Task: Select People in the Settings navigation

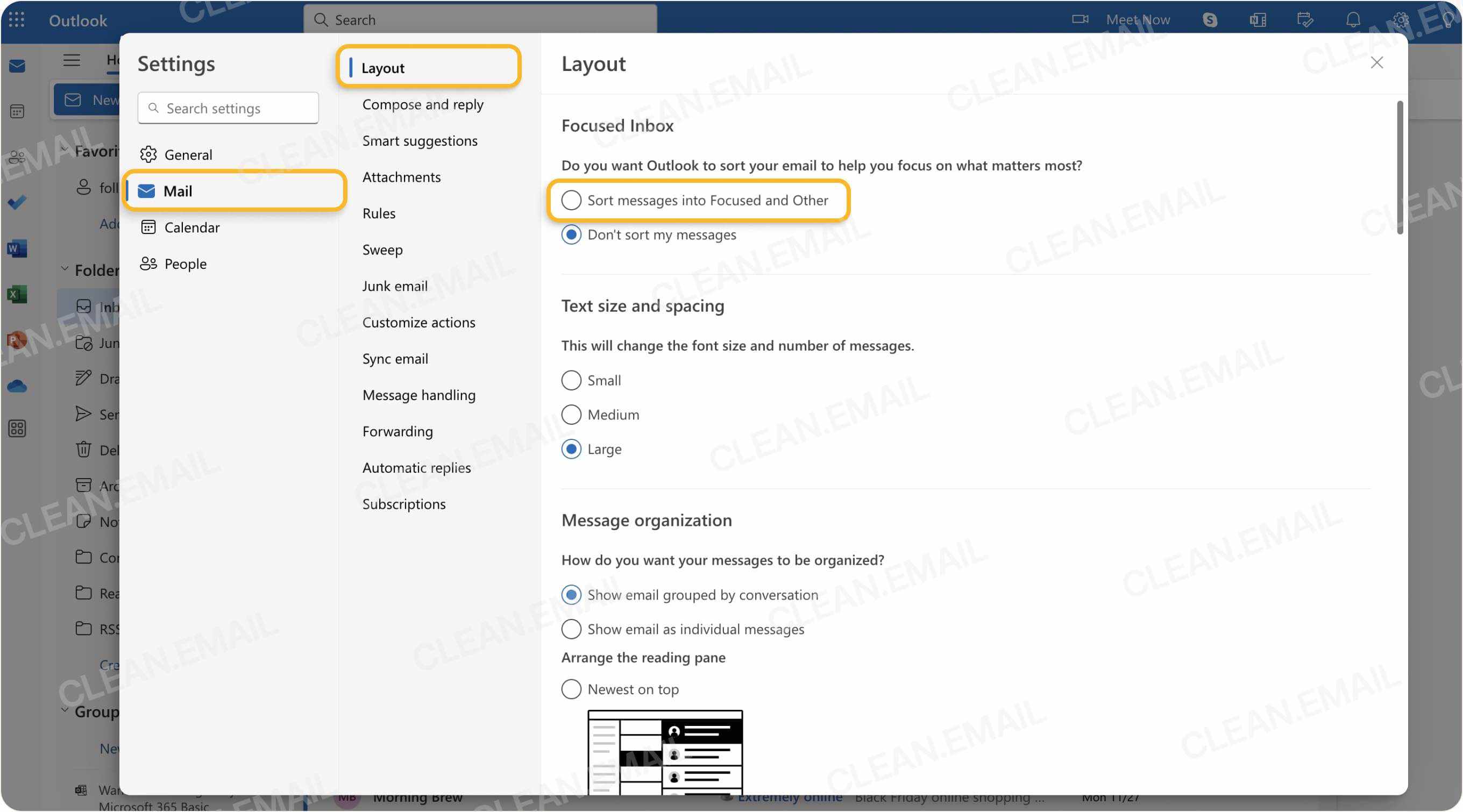Action: point(185,263)
